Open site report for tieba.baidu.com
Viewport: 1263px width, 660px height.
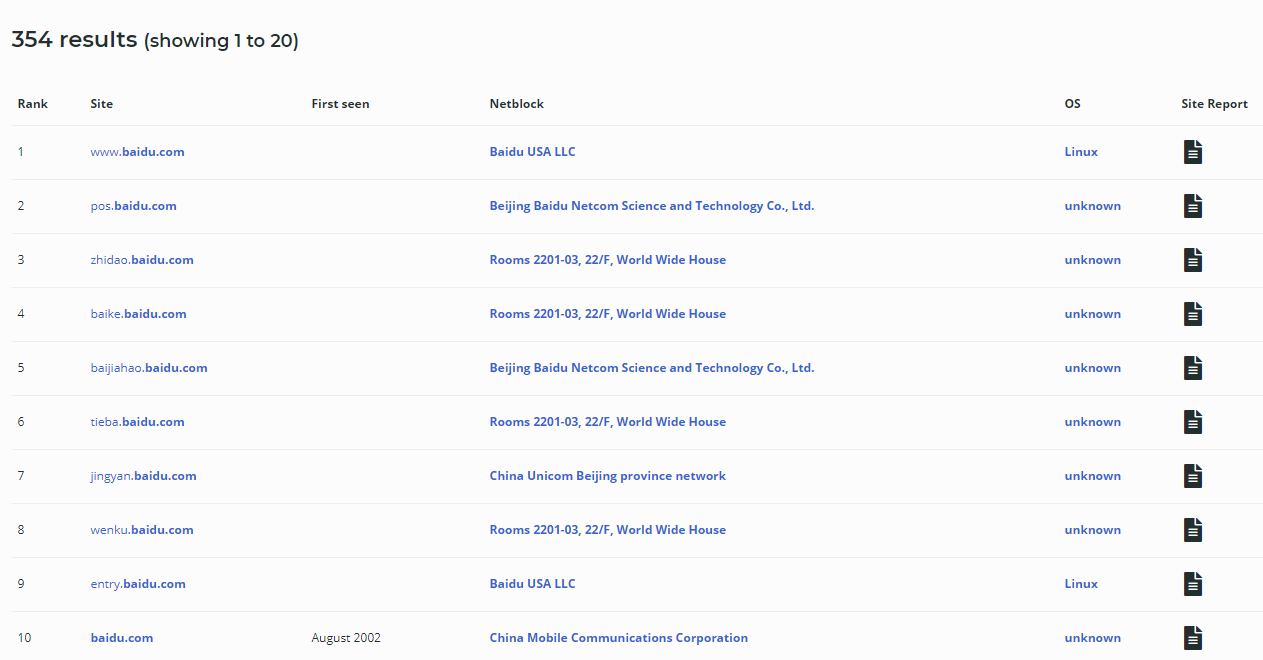click(x=1193, y=422)
